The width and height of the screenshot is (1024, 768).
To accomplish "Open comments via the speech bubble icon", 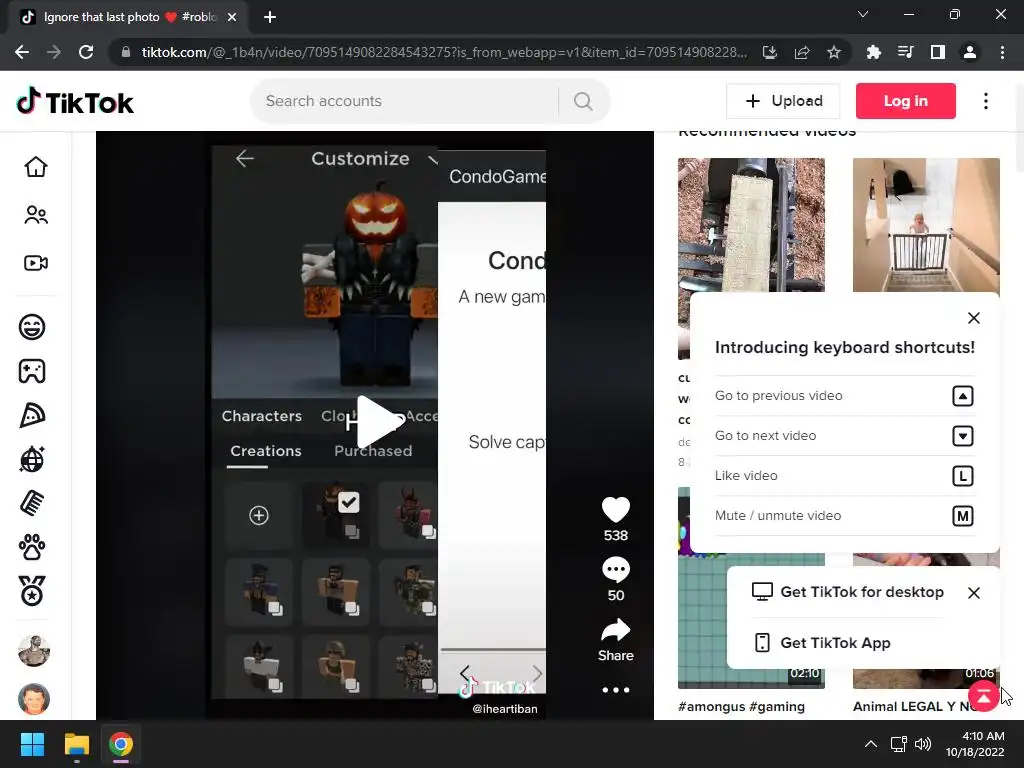I will [615, 570].
